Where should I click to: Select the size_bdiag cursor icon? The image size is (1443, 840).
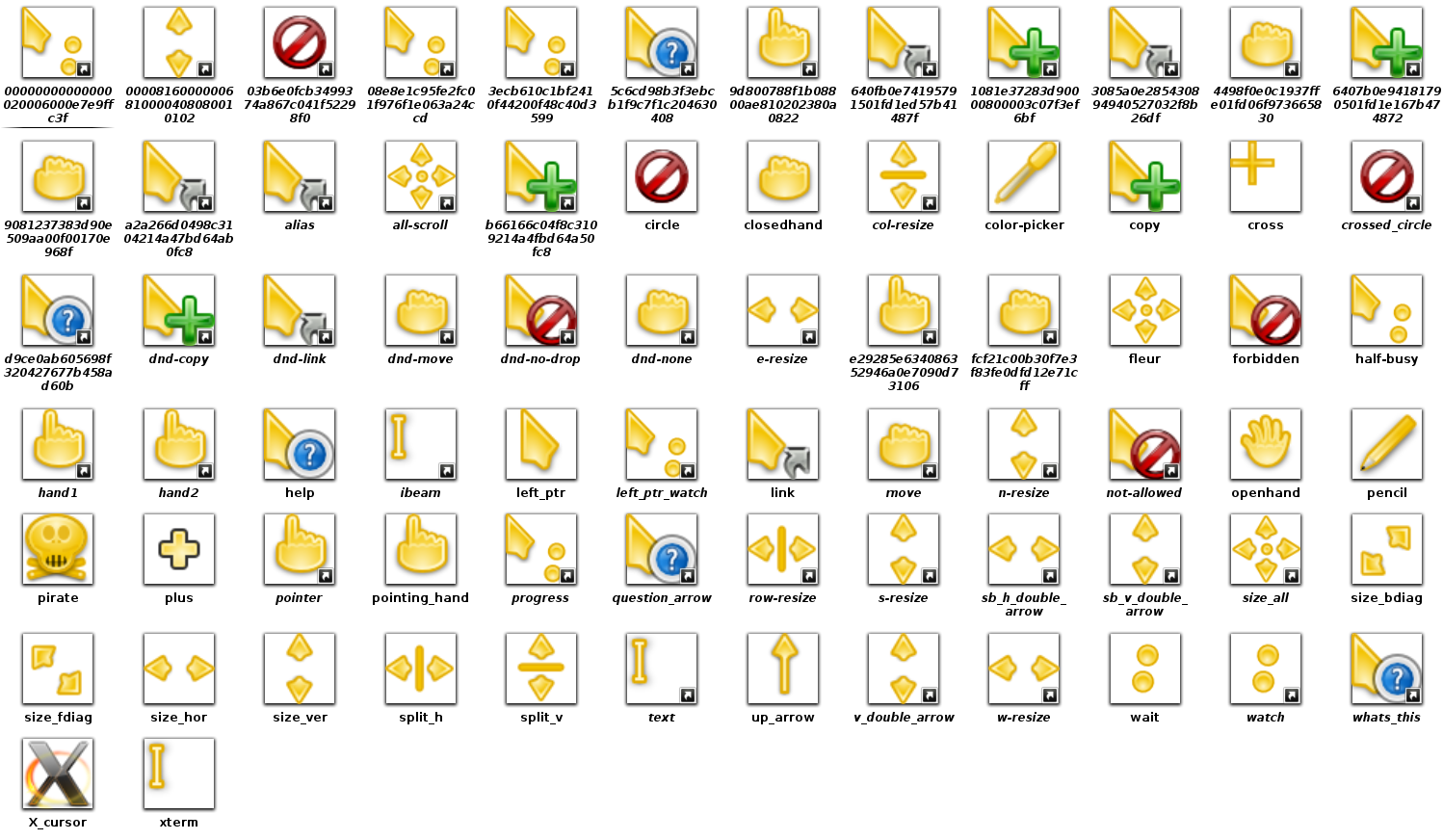(1387, 549)
